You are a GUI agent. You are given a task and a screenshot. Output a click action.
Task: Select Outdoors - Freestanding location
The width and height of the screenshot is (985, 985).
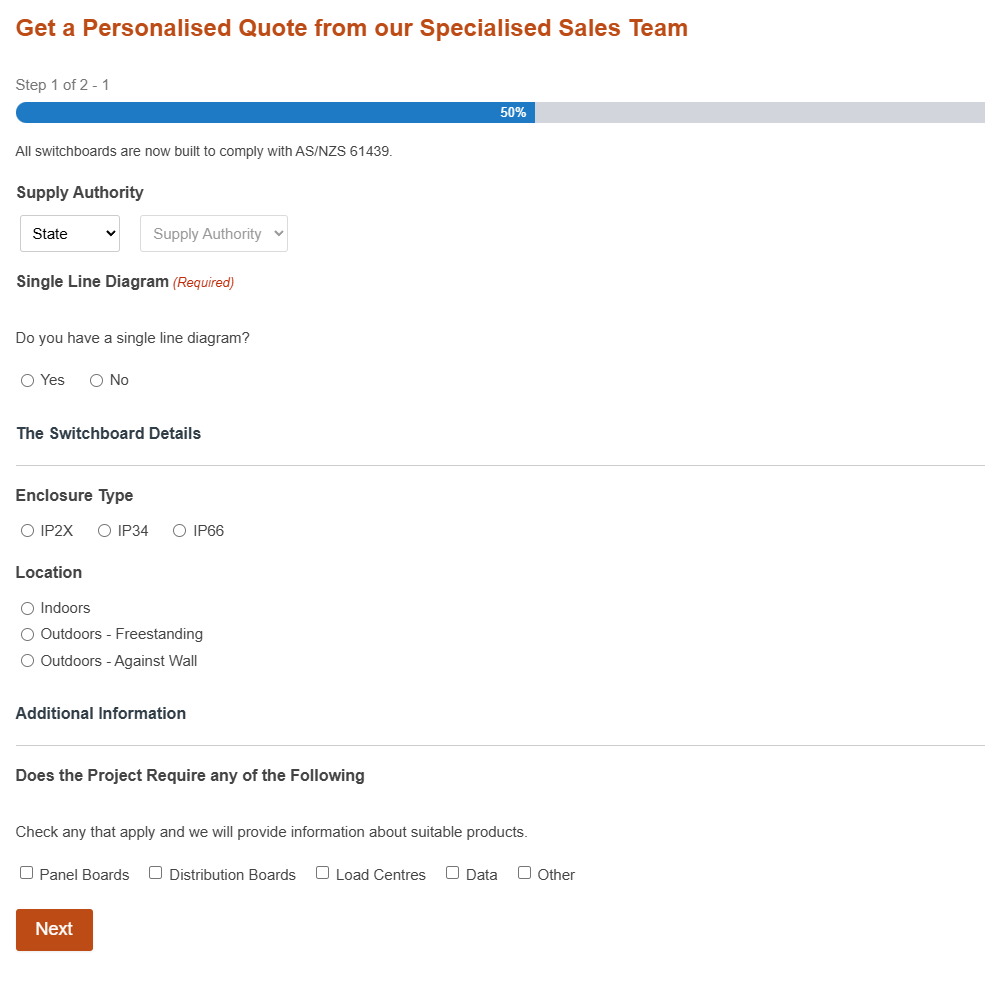click(x=27, y=634)
